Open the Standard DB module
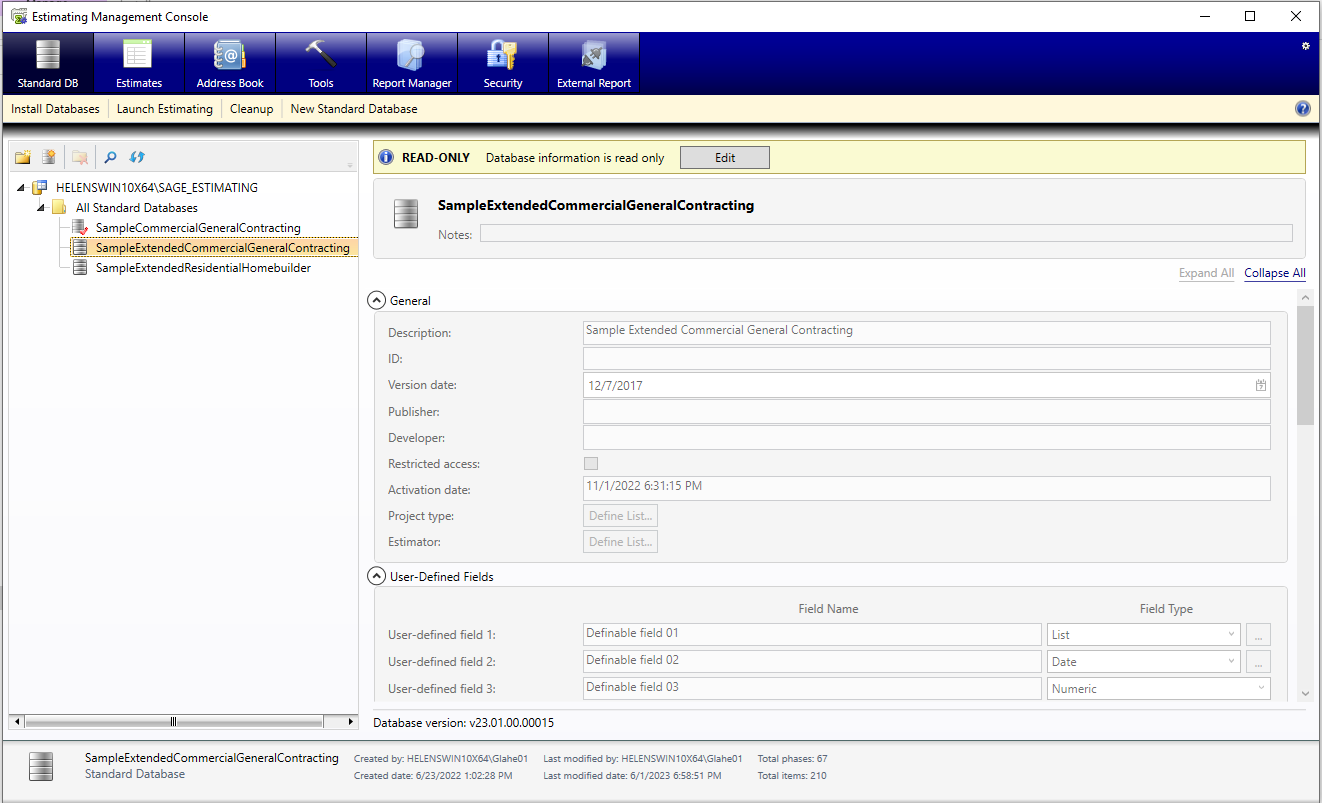 point(48,63)
